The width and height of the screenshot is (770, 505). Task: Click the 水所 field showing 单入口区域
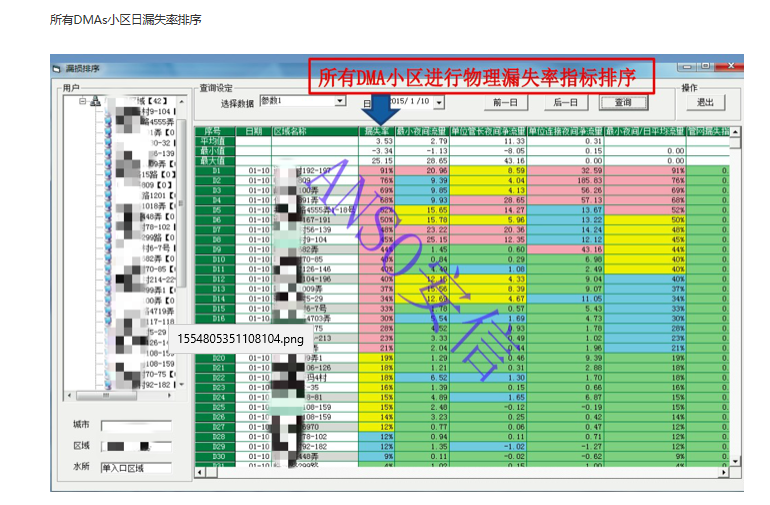click(x=137, y=468)
